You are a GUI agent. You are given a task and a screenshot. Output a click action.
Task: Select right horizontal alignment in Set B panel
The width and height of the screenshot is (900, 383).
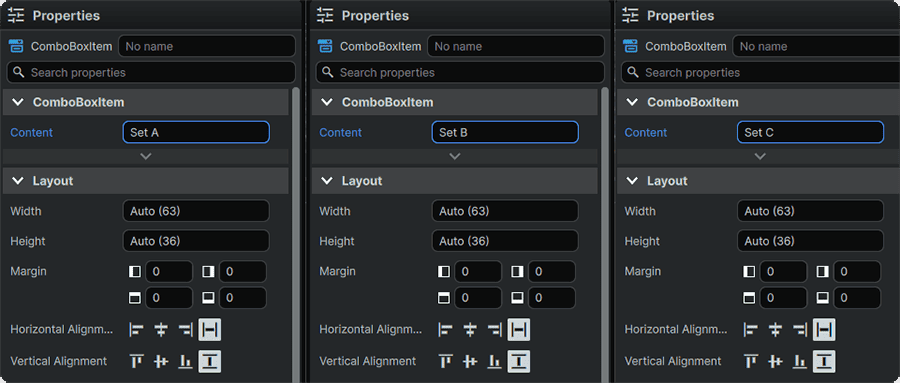pos(494,330)
